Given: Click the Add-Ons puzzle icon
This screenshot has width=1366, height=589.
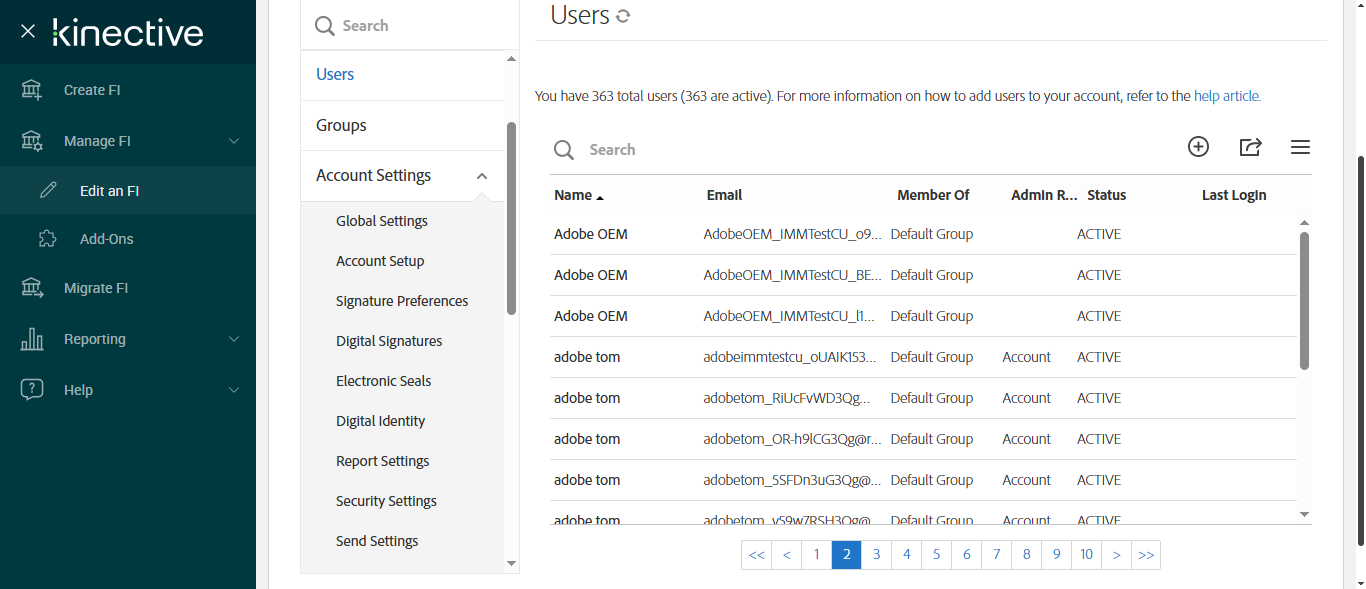Looking at the screenshot, I should [48, 239].
